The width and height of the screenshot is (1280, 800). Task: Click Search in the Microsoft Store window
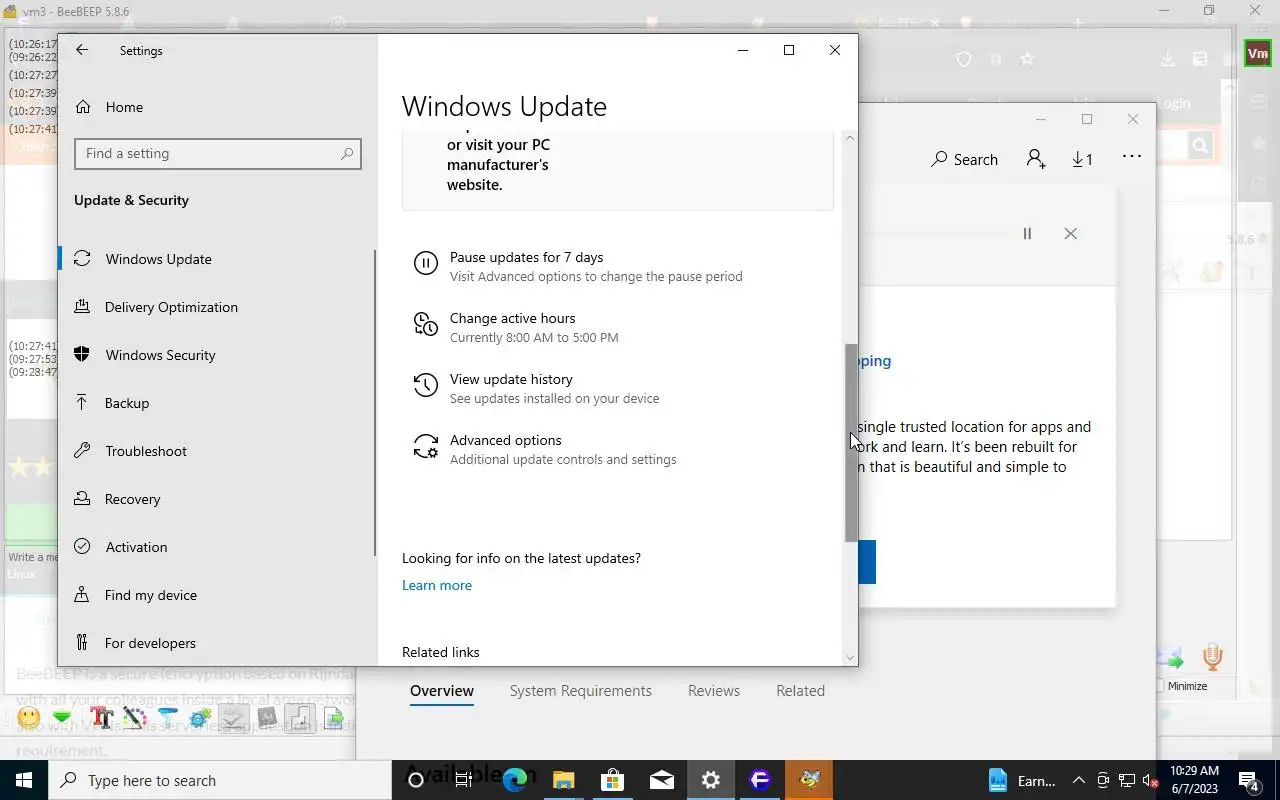click(964, 159)
